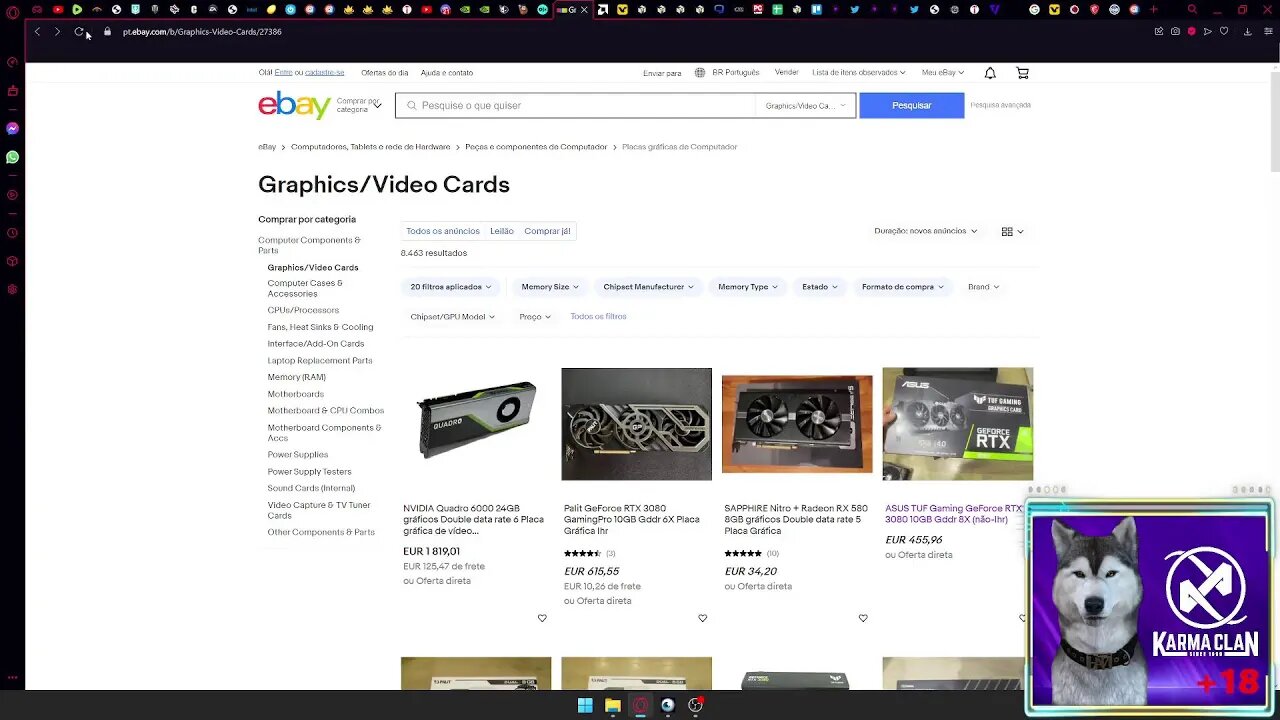Click the padlock site security icon

click(107, 32)
